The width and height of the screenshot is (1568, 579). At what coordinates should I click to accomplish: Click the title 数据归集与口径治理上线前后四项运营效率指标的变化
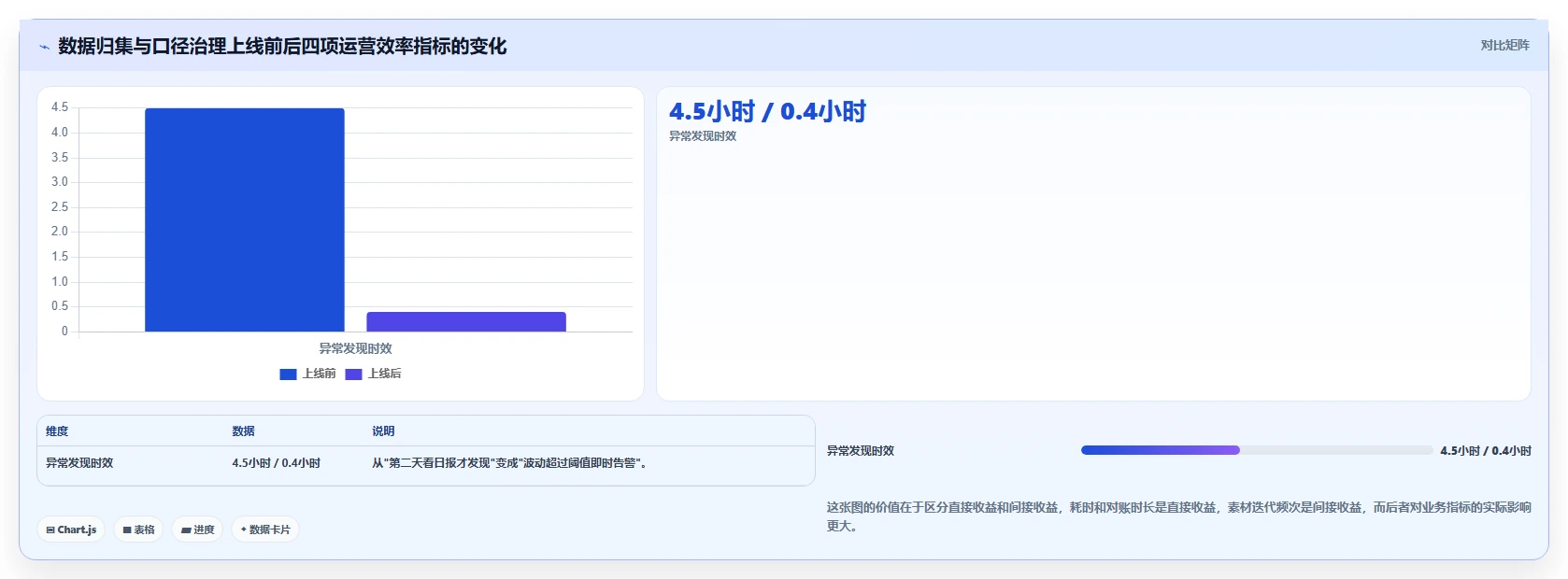tap(282, 47)
